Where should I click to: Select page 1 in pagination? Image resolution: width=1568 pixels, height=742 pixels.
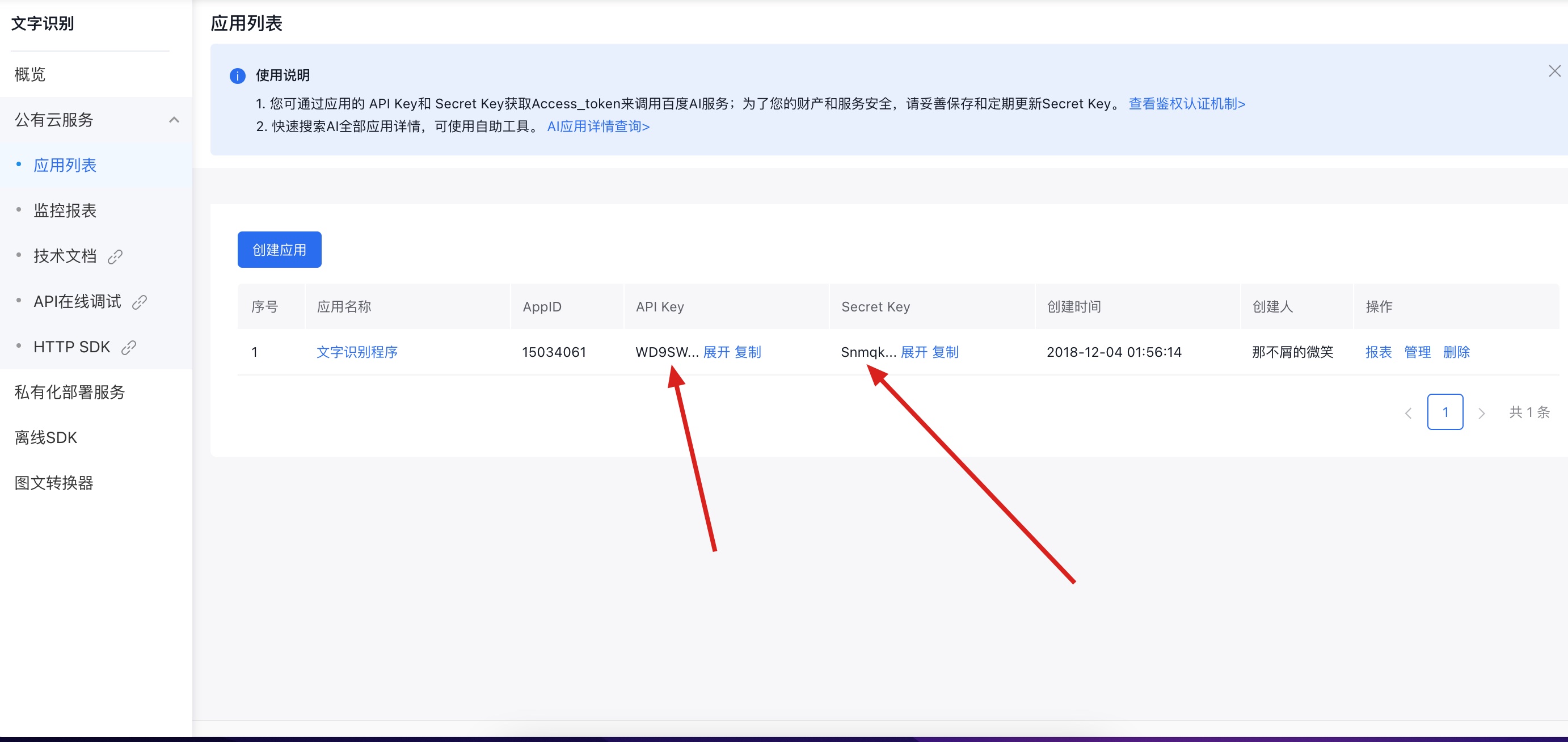1445,412
